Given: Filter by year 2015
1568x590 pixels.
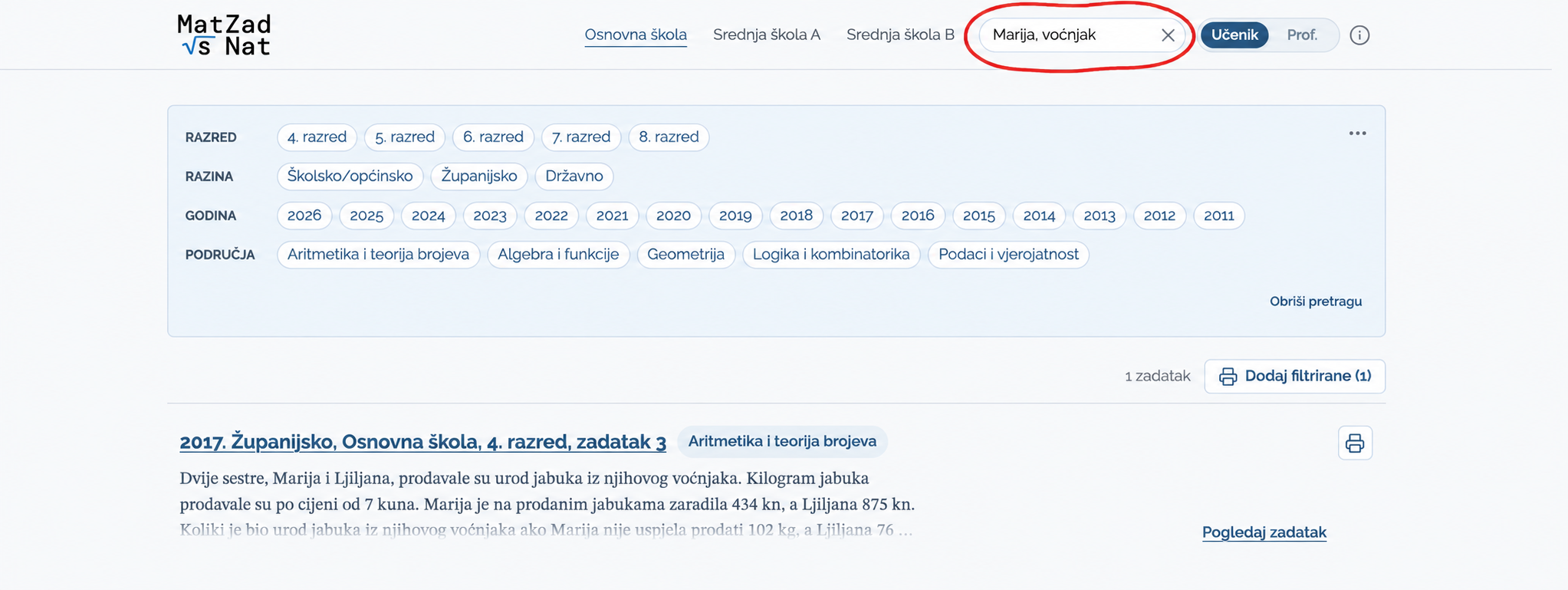Looking at the screenshot, I should (979, 216).
